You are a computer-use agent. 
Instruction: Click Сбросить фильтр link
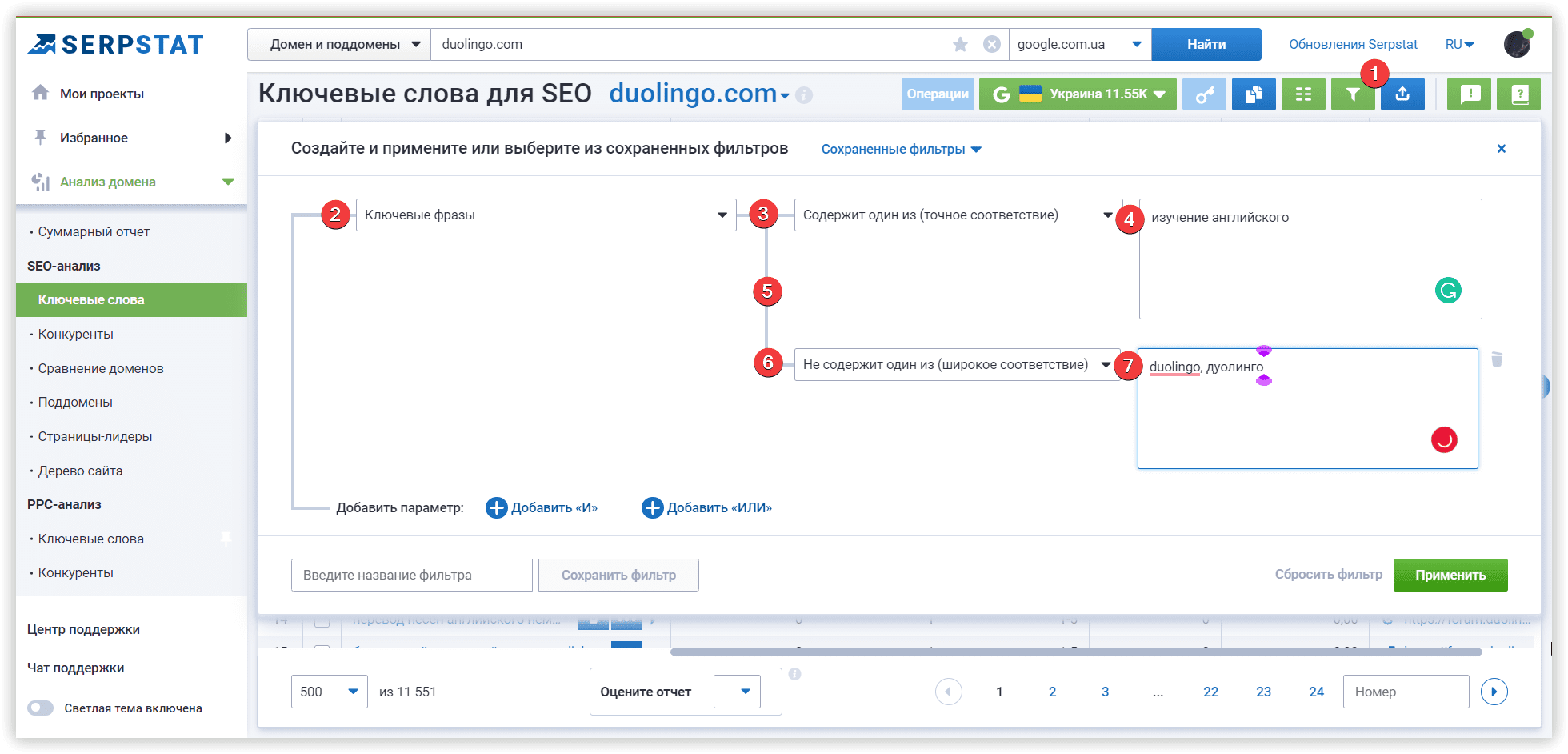click(1328, 574)
